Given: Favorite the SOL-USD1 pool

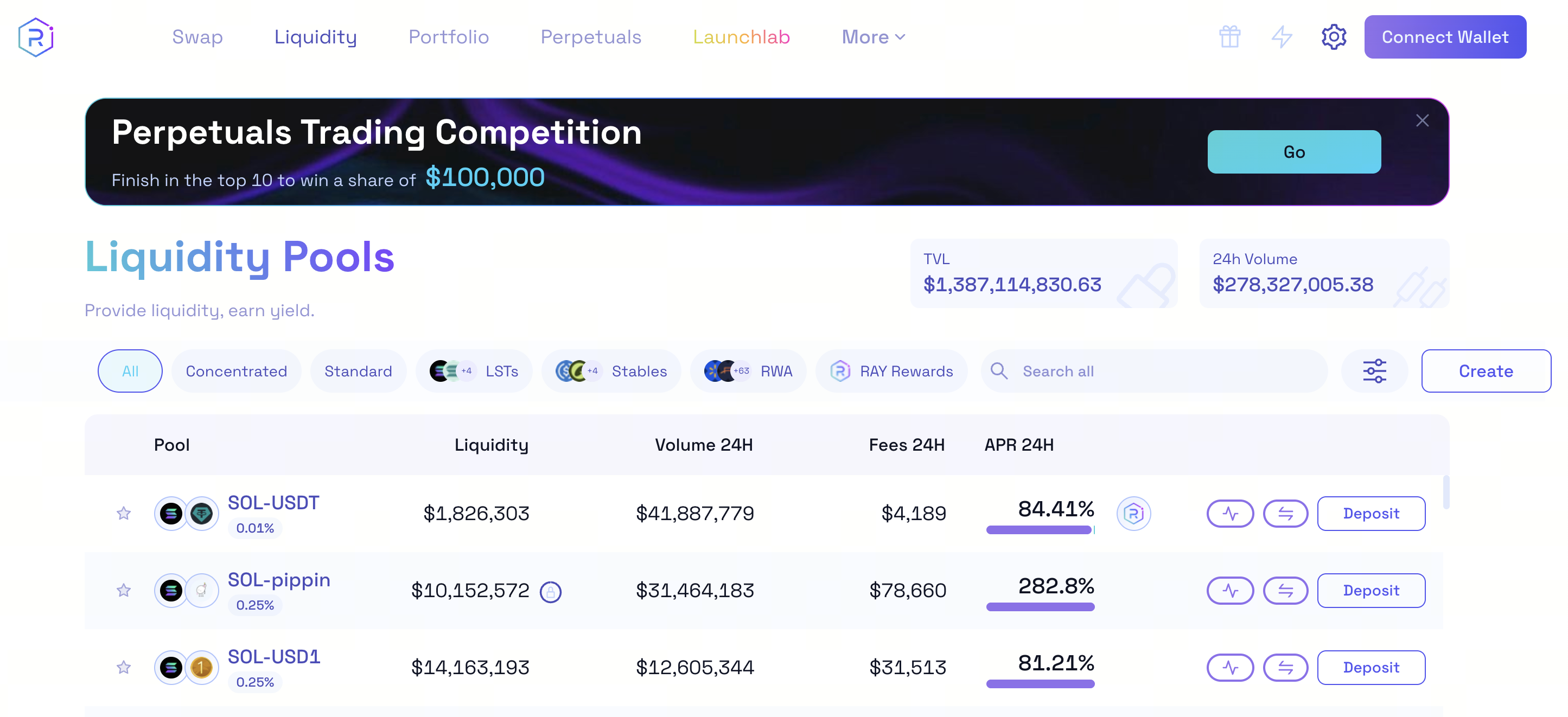Looking at the screenshot, I should pyautogui.click(x=124, y=667).
